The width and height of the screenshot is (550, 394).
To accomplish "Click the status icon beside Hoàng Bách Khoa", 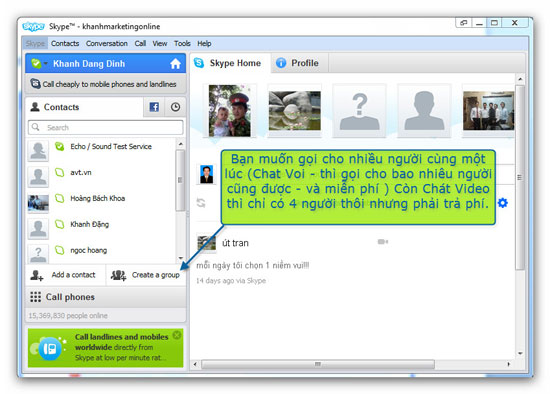I will pyautogui.click(x=60, y=198).
